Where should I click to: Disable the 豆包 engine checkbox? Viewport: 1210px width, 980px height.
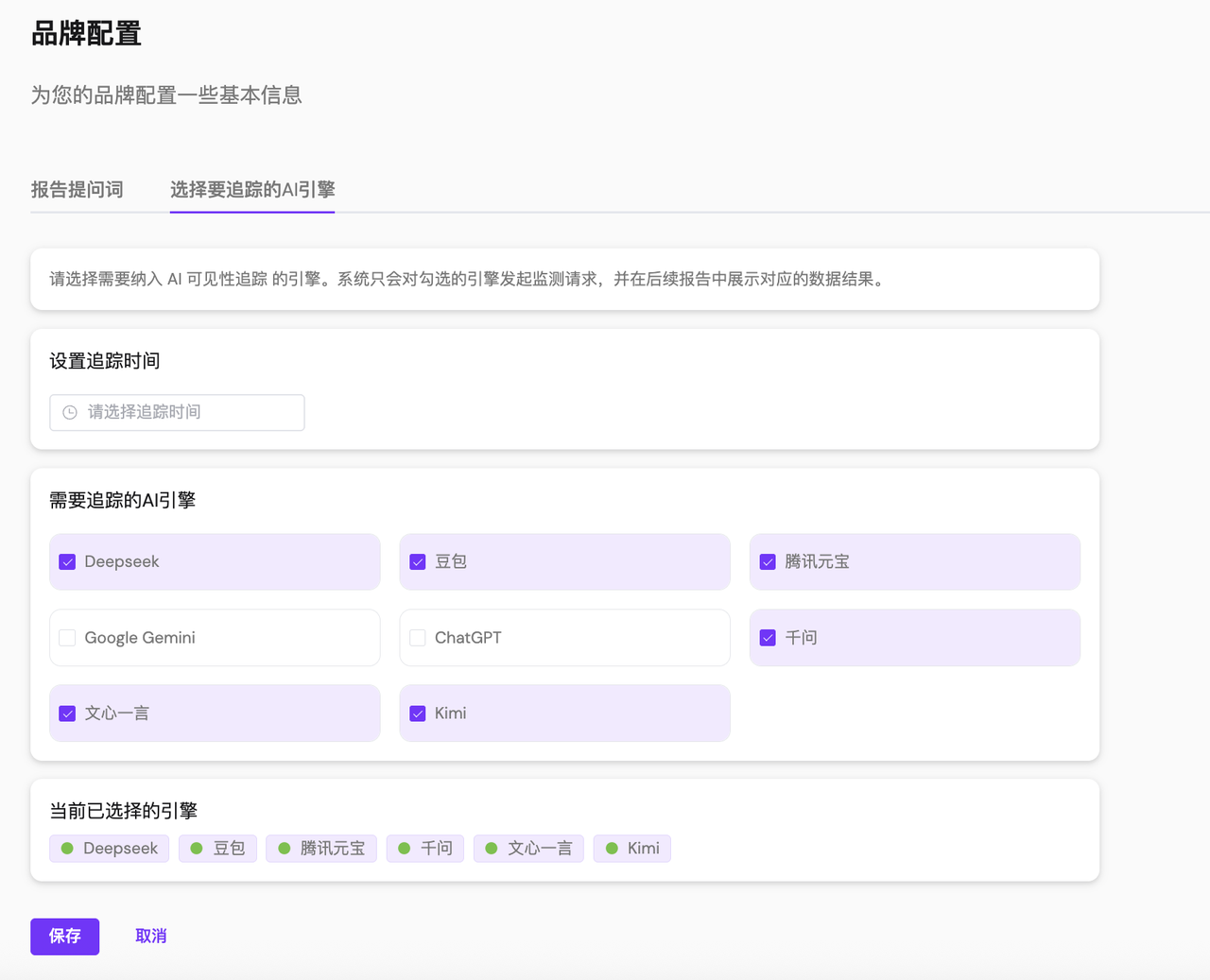pyautogui.click(x=417, y=561)
